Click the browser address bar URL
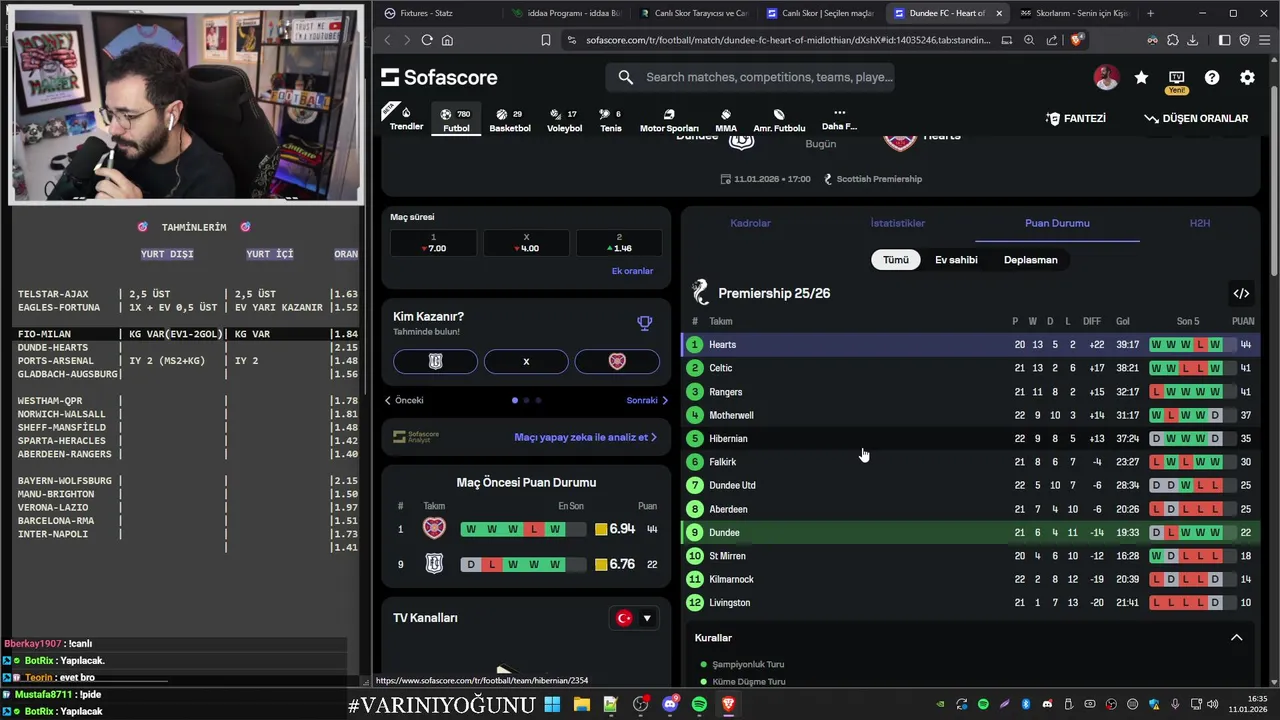Image resolution: width=1280 pixels, height=720 pixels. (788, 40)
